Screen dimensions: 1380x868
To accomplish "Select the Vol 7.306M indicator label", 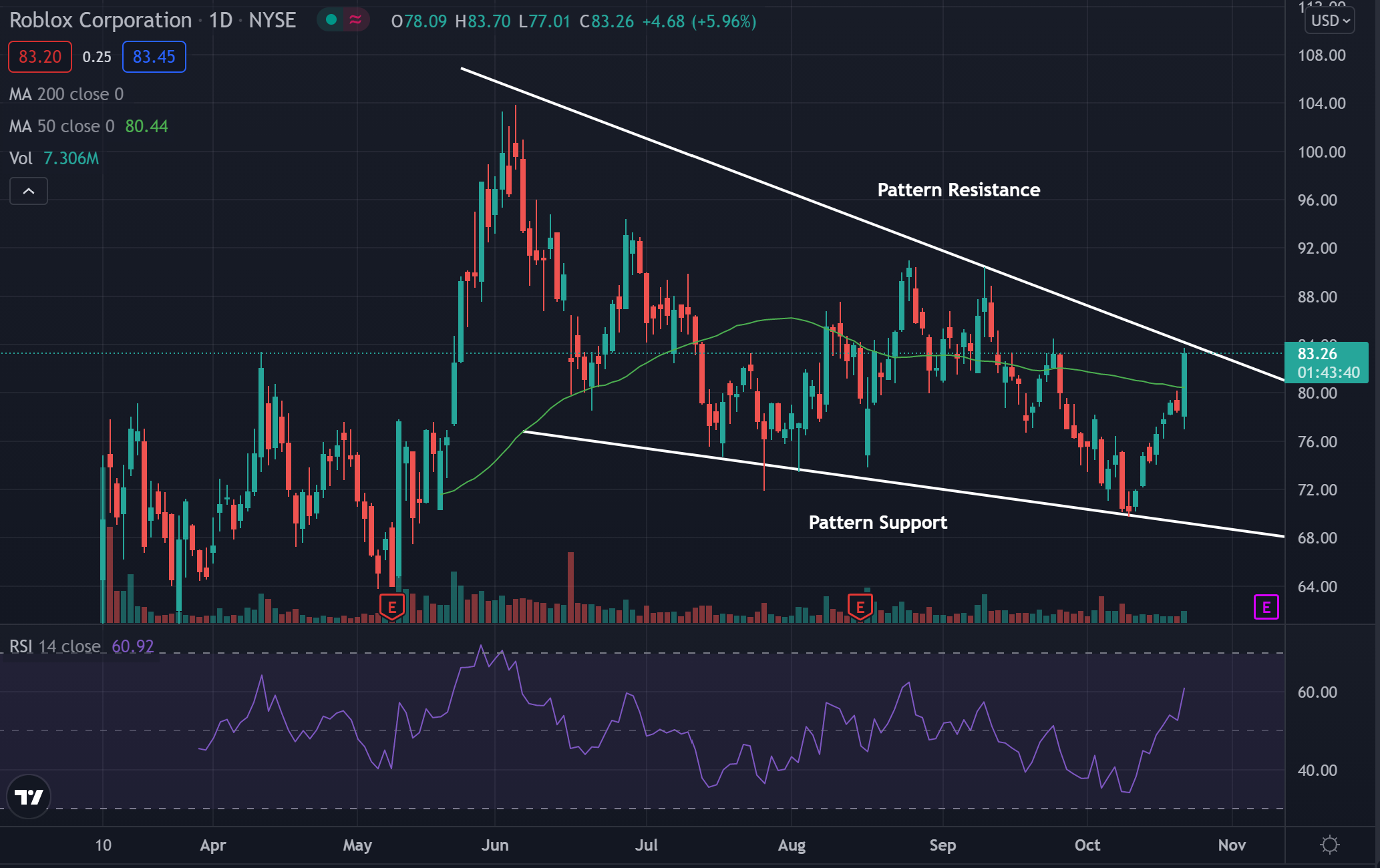I will [x=54, y=158].
